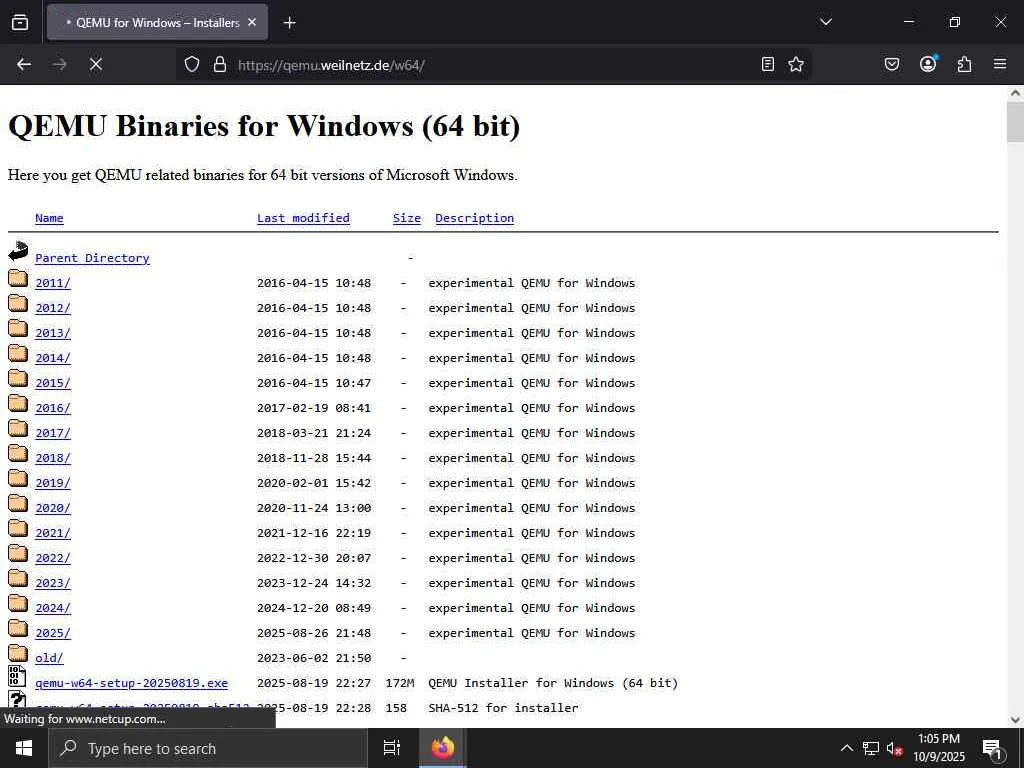This screenshot has width=1024, height=768.
Task: Open the 2016/ folder link
Action: point(53,408)
